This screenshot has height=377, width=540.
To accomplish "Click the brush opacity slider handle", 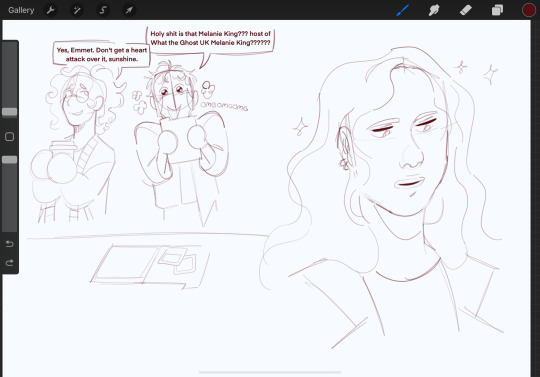I will [10, 160].
